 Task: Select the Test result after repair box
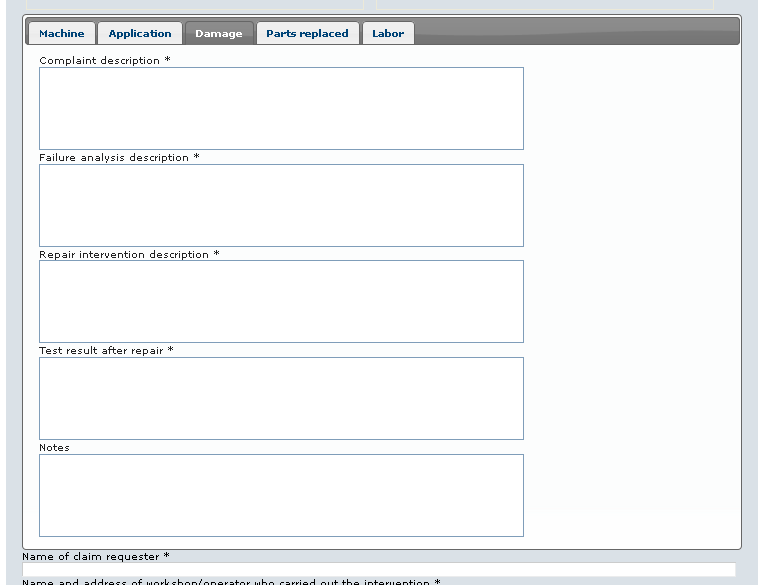point(281,399)
